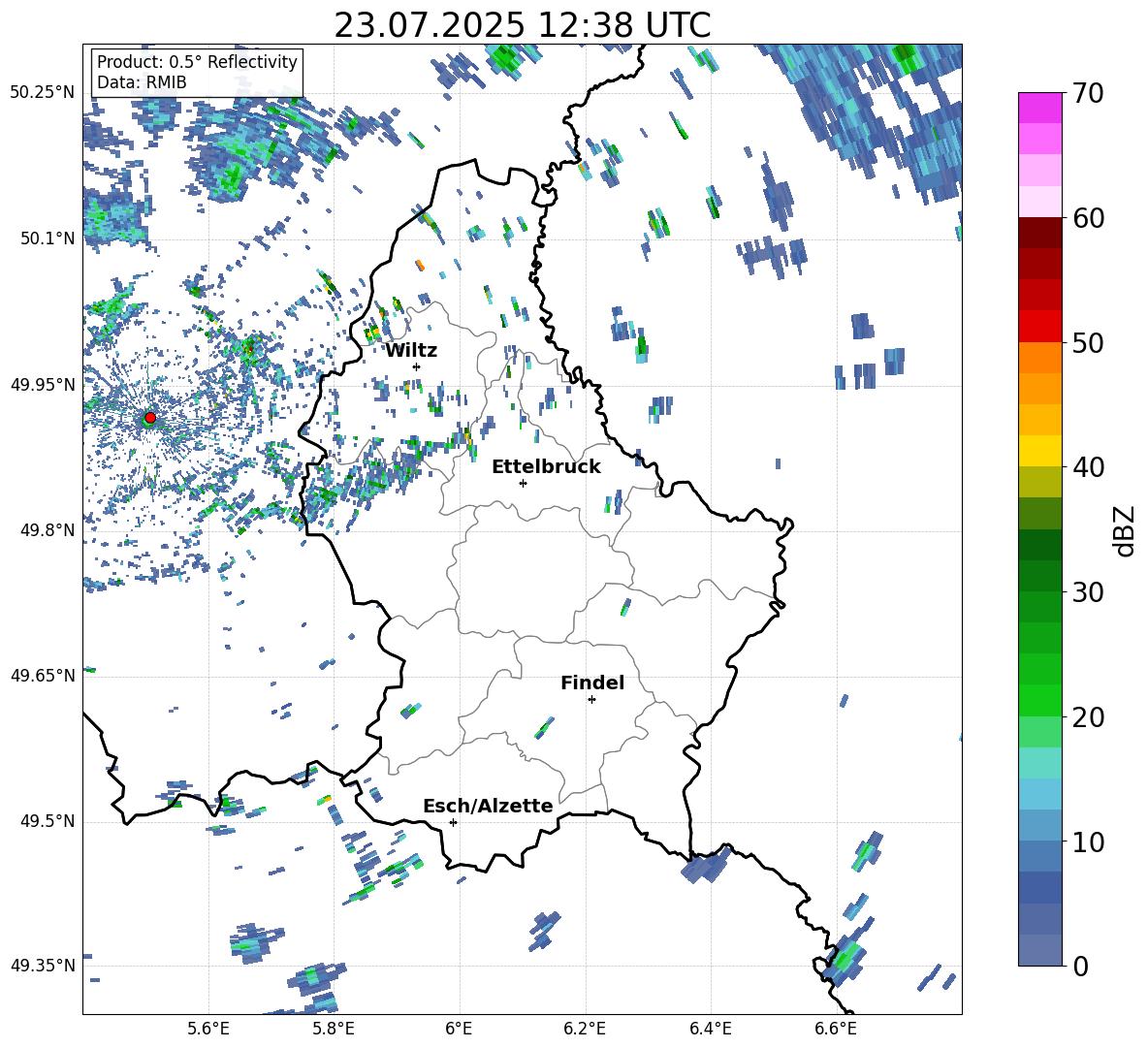Pick the bright red swatch just above 50 dBZ
The image size is (1148, 1048).
click(x=1039, y=327)
